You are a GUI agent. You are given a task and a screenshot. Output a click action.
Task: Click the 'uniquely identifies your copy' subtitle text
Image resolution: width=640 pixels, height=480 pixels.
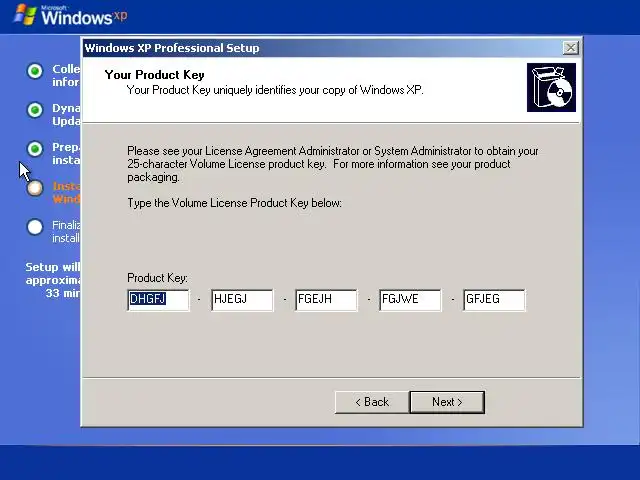point(275,90)
